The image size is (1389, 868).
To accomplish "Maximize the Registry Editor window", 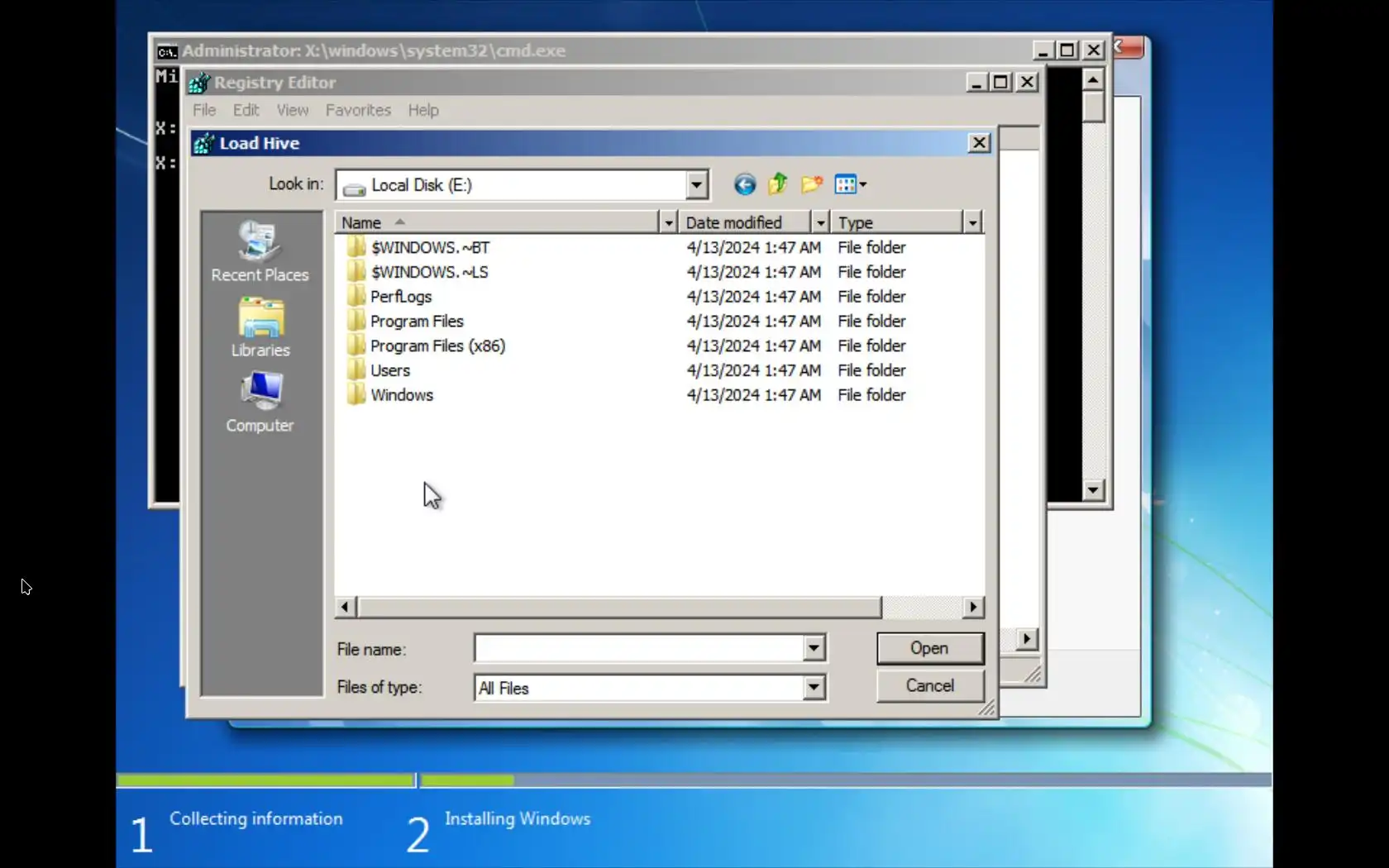I will [x=1000, y=82].
